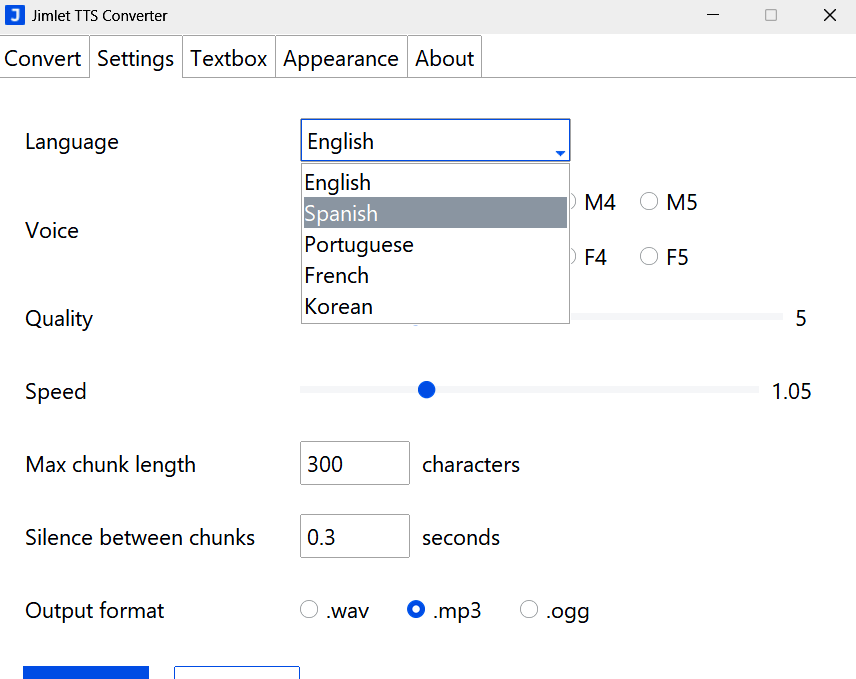This screenshot has height=679, width=856.
Task: Select the M5 voice
Action: (x=648, y=201)
